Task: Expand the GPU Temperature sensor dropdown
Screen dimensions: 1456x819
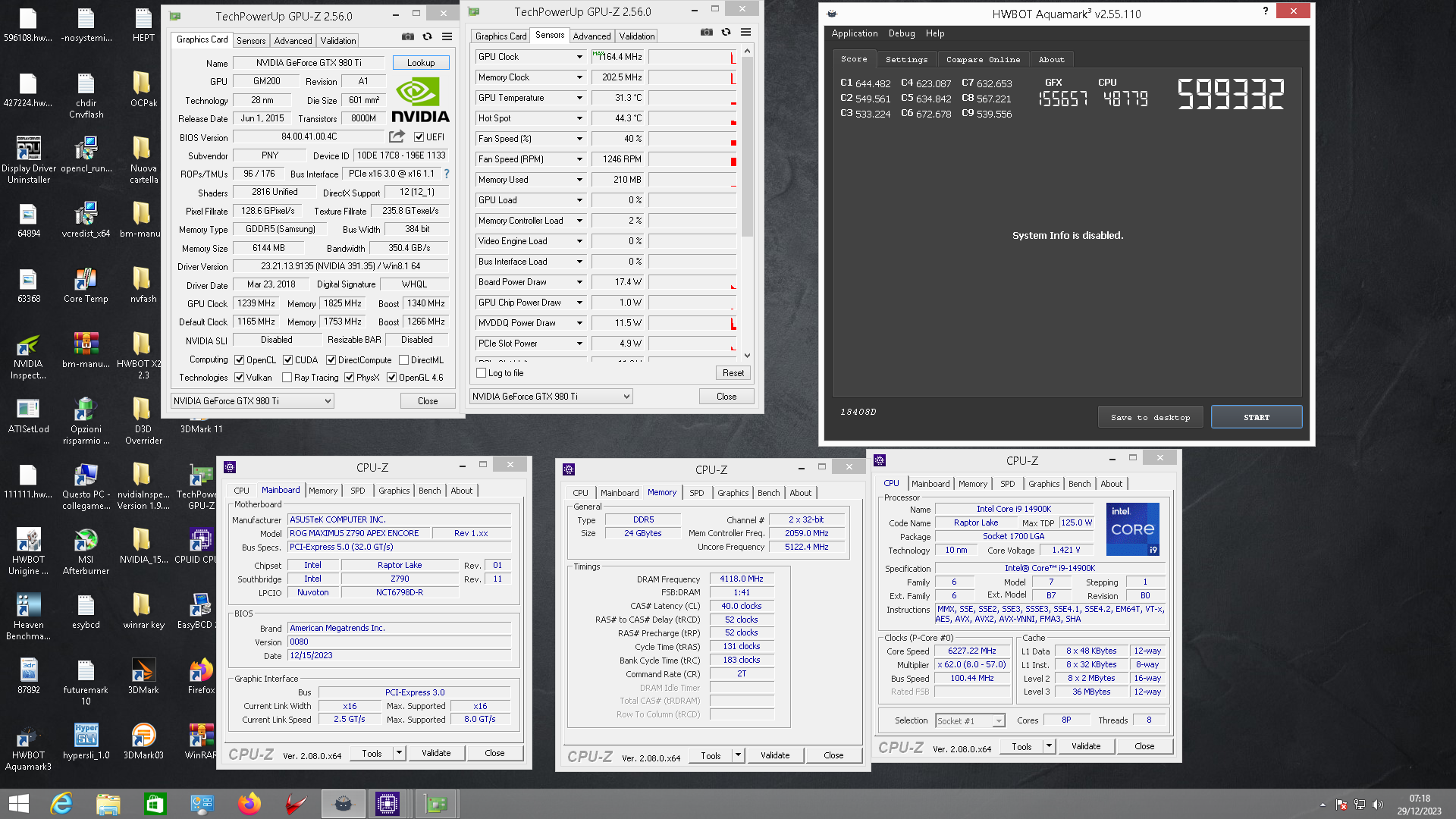Action: (x=579, y=98)
